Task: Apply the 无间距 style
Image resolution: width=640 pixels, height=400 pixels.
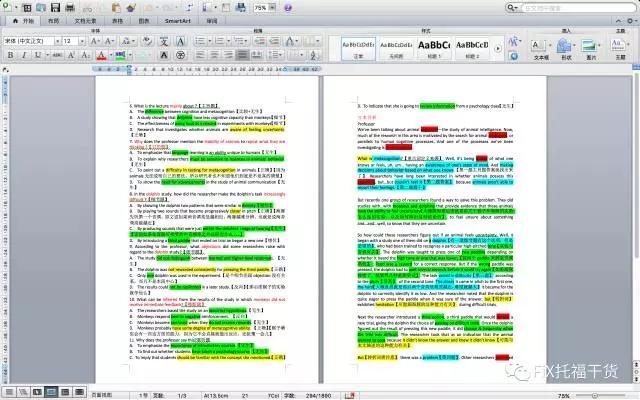Action: coord(396,49)
